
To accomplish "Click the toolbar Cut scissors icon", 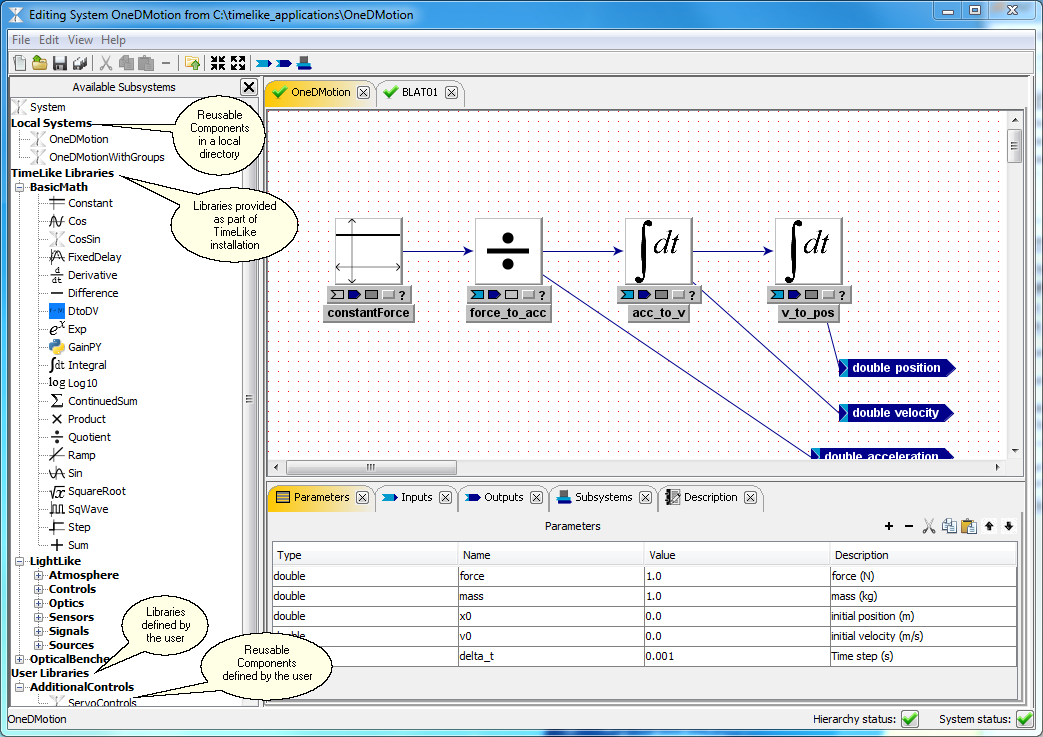I will (x=106, y=63).
